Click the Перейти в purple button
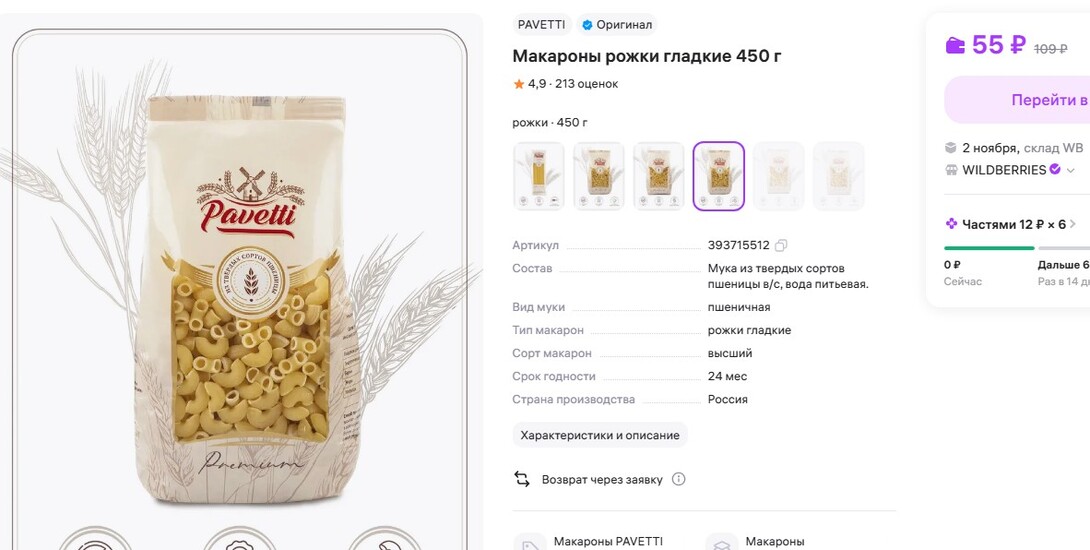 (x=1017, y=100)
